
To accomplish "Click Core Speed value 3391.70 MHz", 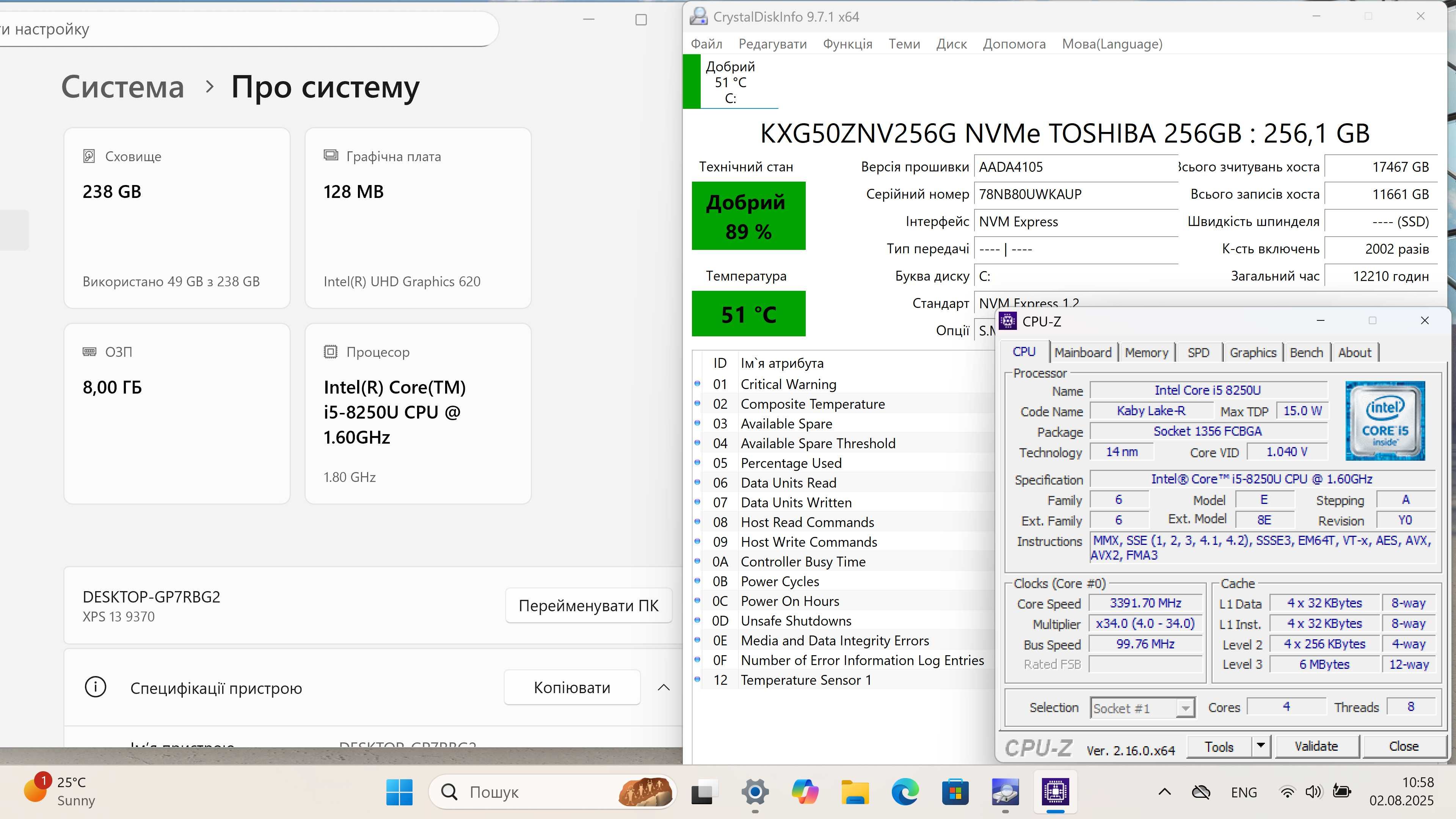I will (x=1145, y=603).
